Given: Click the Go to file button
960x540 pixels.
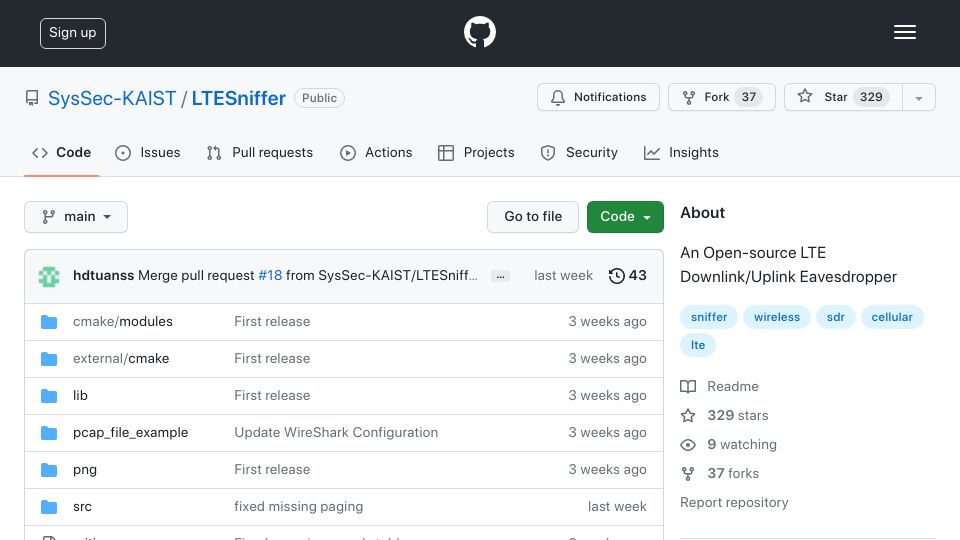Looking at the screenshot, I should click(x=533, y=217).
